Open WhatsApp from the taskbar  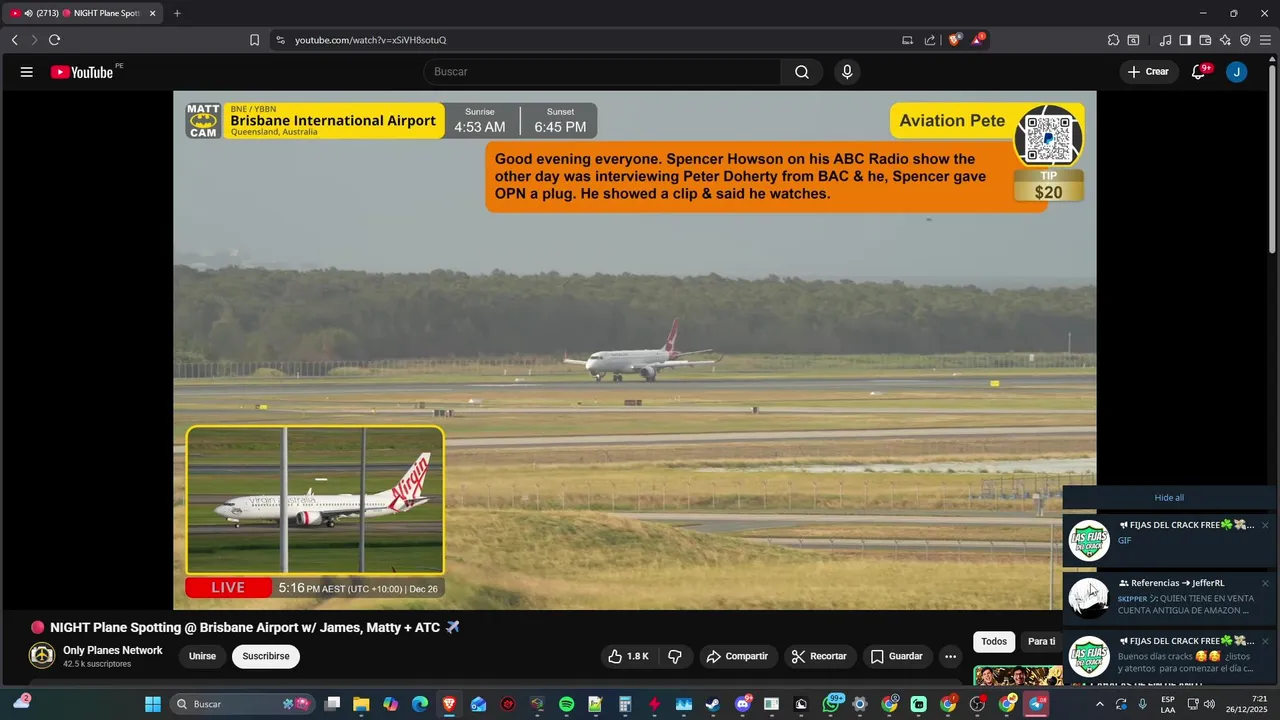[x=831, y=704]
